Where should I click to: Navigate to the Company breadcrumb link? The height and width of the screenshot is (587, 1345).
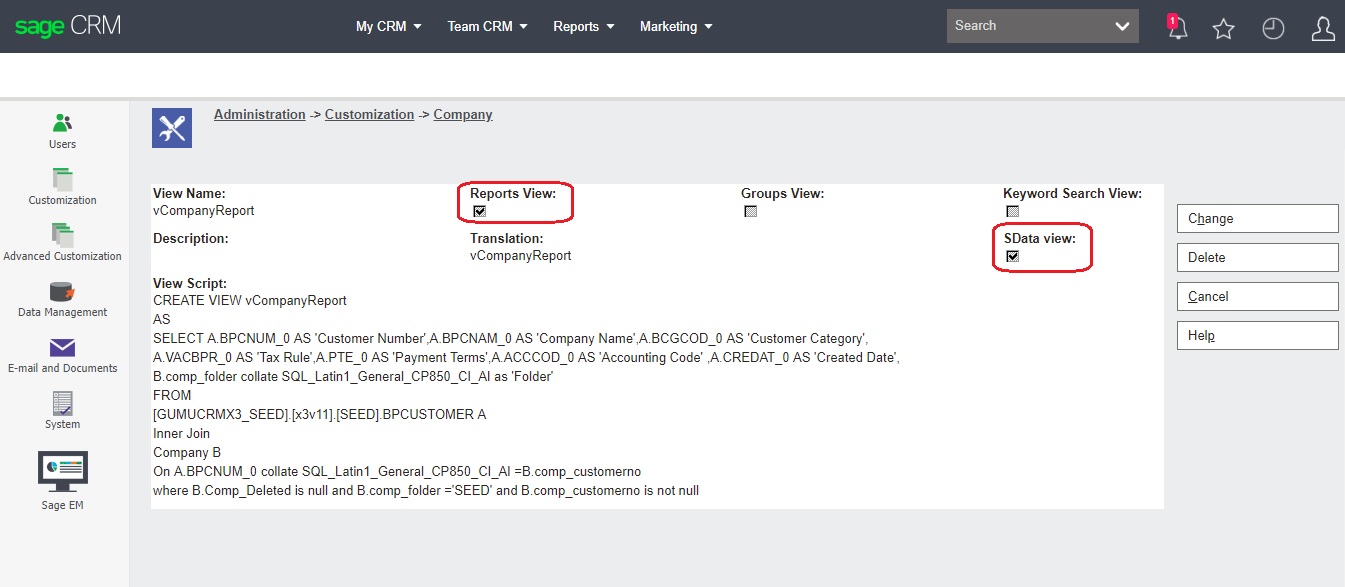[x=462, y=114]
